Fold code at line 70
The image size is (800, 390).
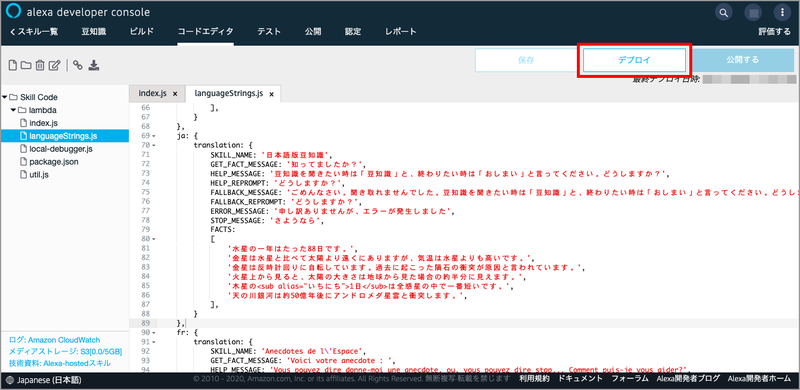[153, 145]
